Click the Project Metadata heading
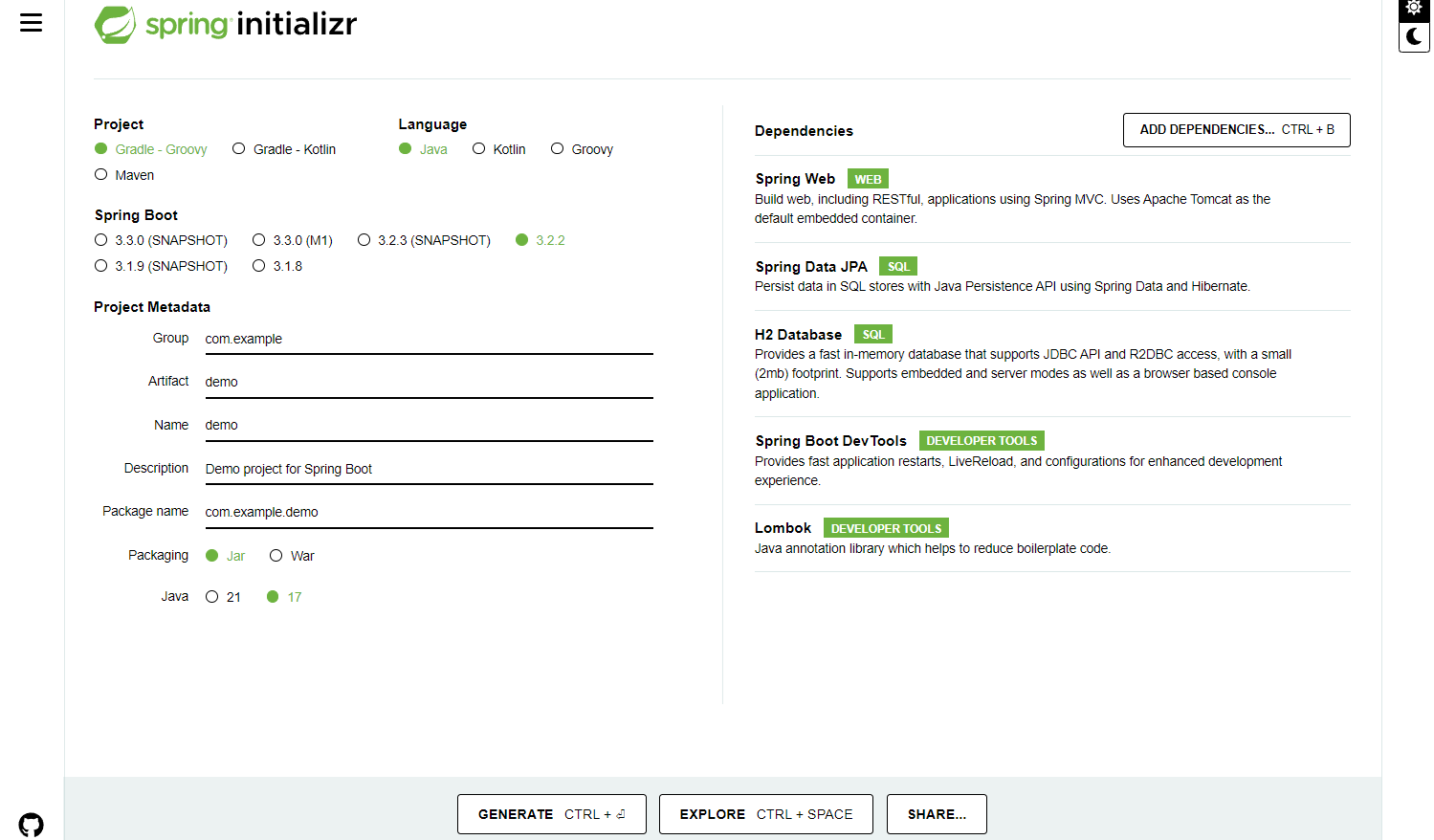 tap(152, 307)
